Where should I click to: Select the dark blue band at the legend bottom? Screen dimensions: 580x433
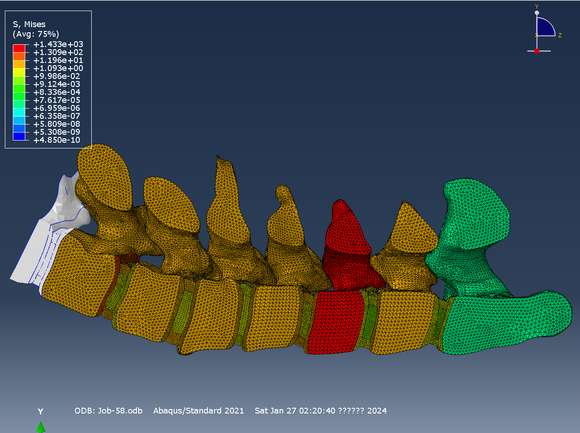pyautogui.click(x=19, y=136)
